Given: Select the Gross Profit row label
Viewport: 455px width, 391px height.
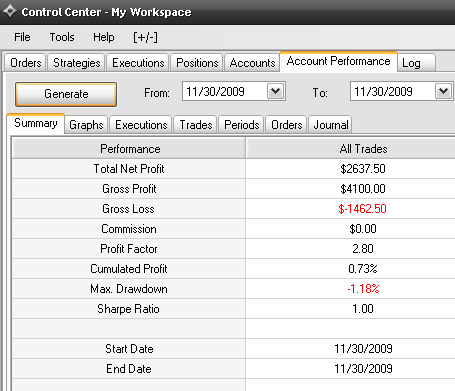Looking at the screenshot, I should pyautogui.click(x=129, y=189).
